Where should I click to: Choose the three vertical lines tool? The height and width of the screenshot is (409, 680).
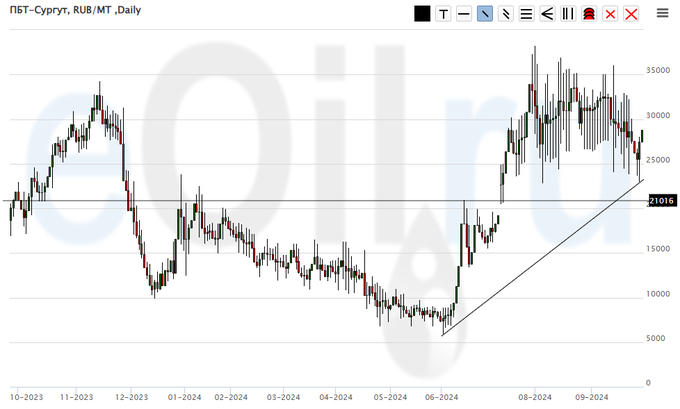(x=568, y=14)
